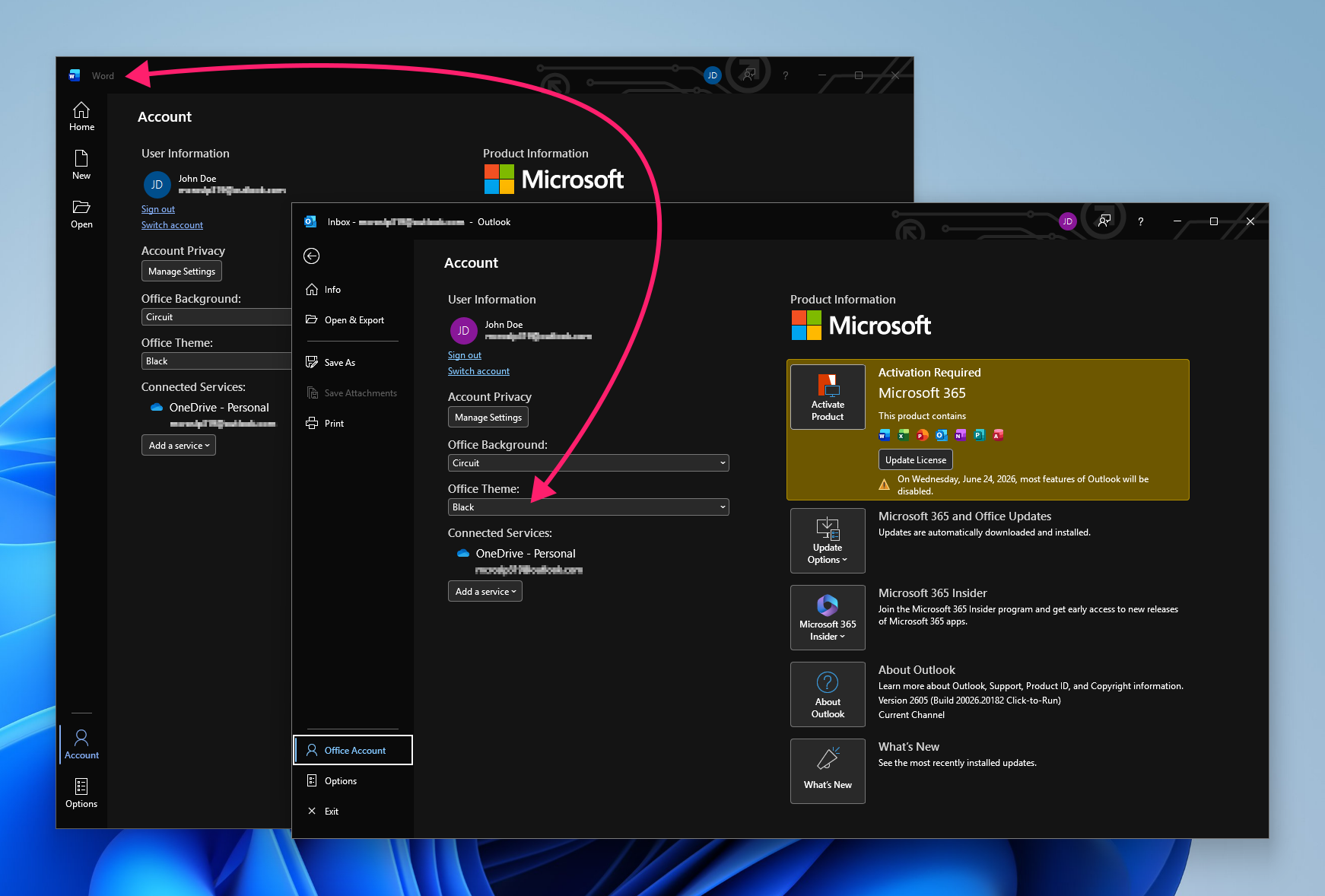Screen dimensions: 1325x896
Task: Open Home in Word sidebar
Action: point(81,116)
